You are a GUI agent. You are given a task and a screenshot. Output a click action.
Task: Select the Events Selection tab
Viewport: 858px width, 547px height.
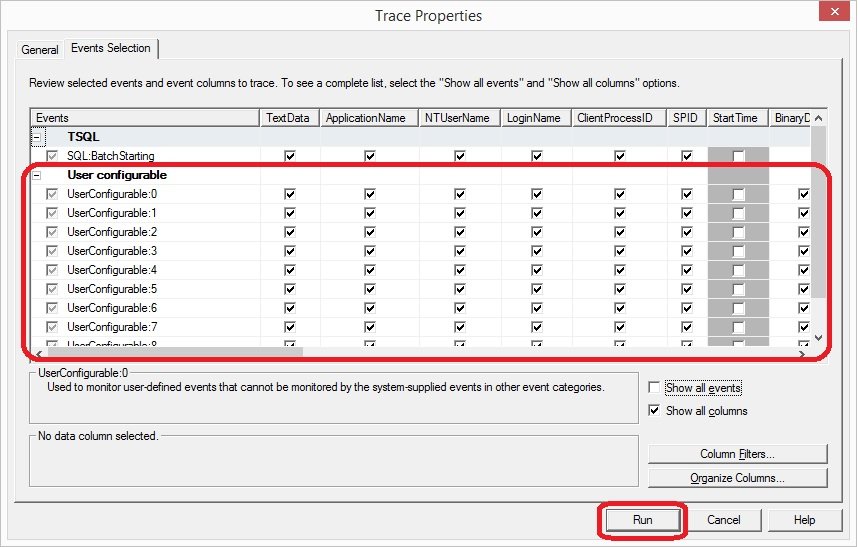(111, 48)
